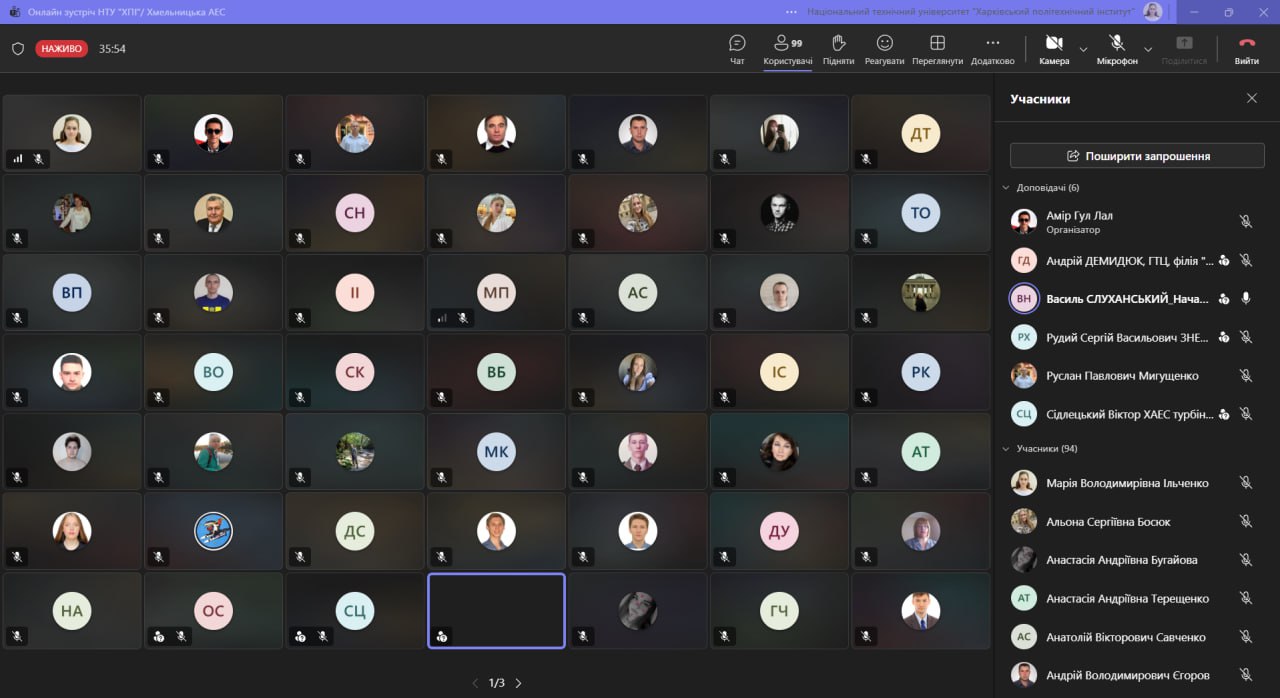Viewport: 1280px width, 698px height.
Task: Toggle the microphone mute
Action: pos(1116,48)
